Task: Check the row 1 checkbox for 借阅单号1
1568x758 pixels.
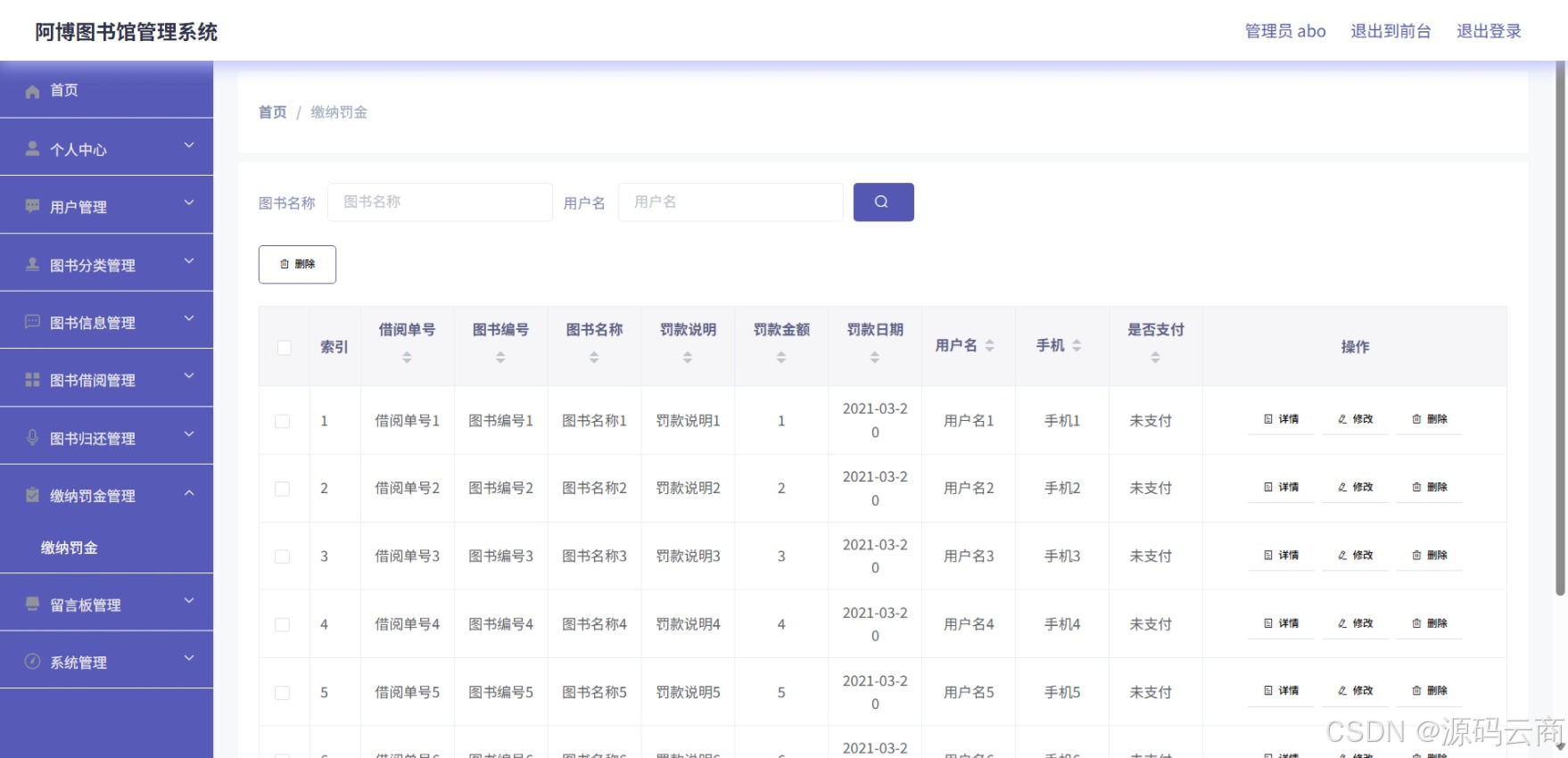Action: tap(283, 421)
